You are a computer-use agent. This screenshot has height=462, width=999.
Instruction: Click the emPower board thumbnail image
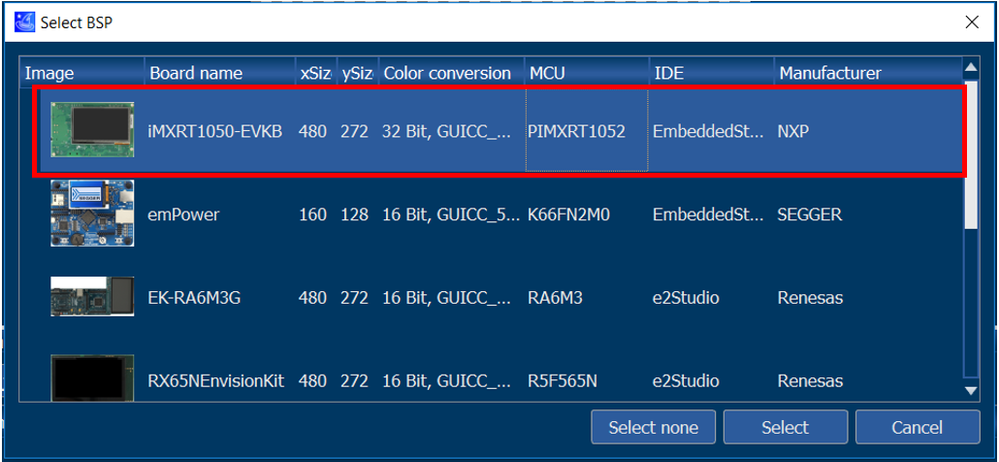[92, 214]
